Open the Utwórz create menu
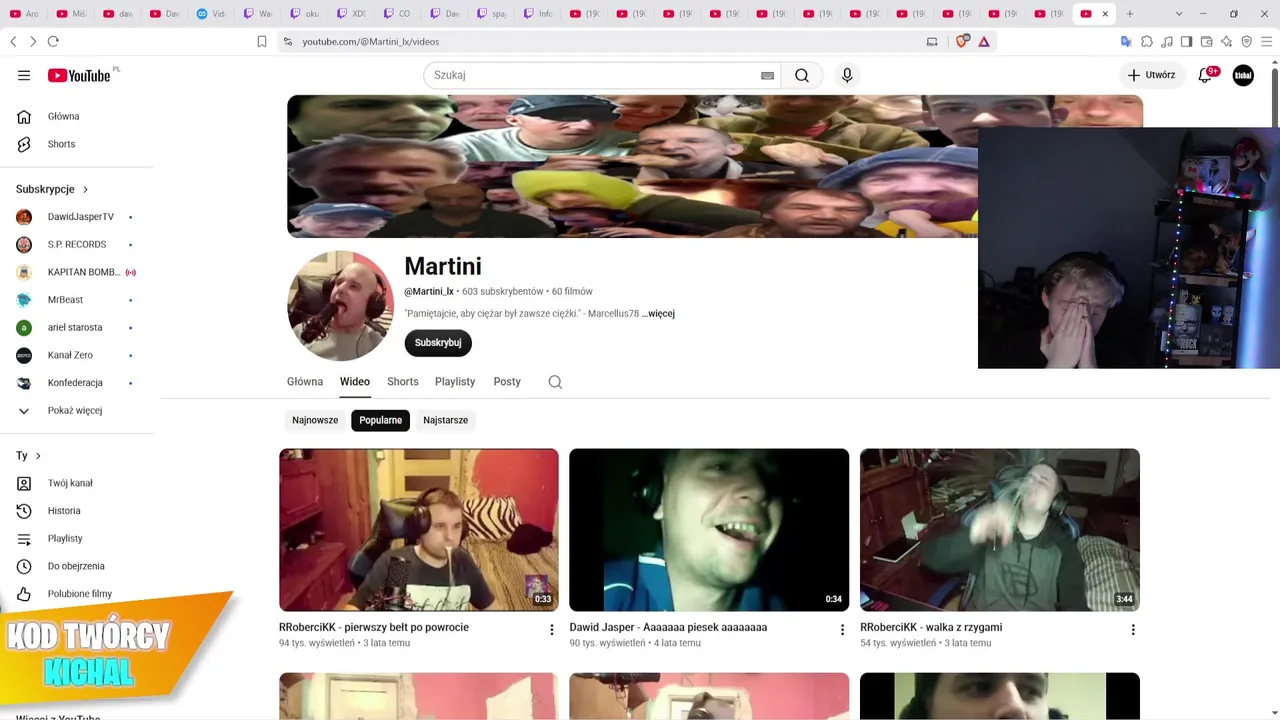 1152,75
